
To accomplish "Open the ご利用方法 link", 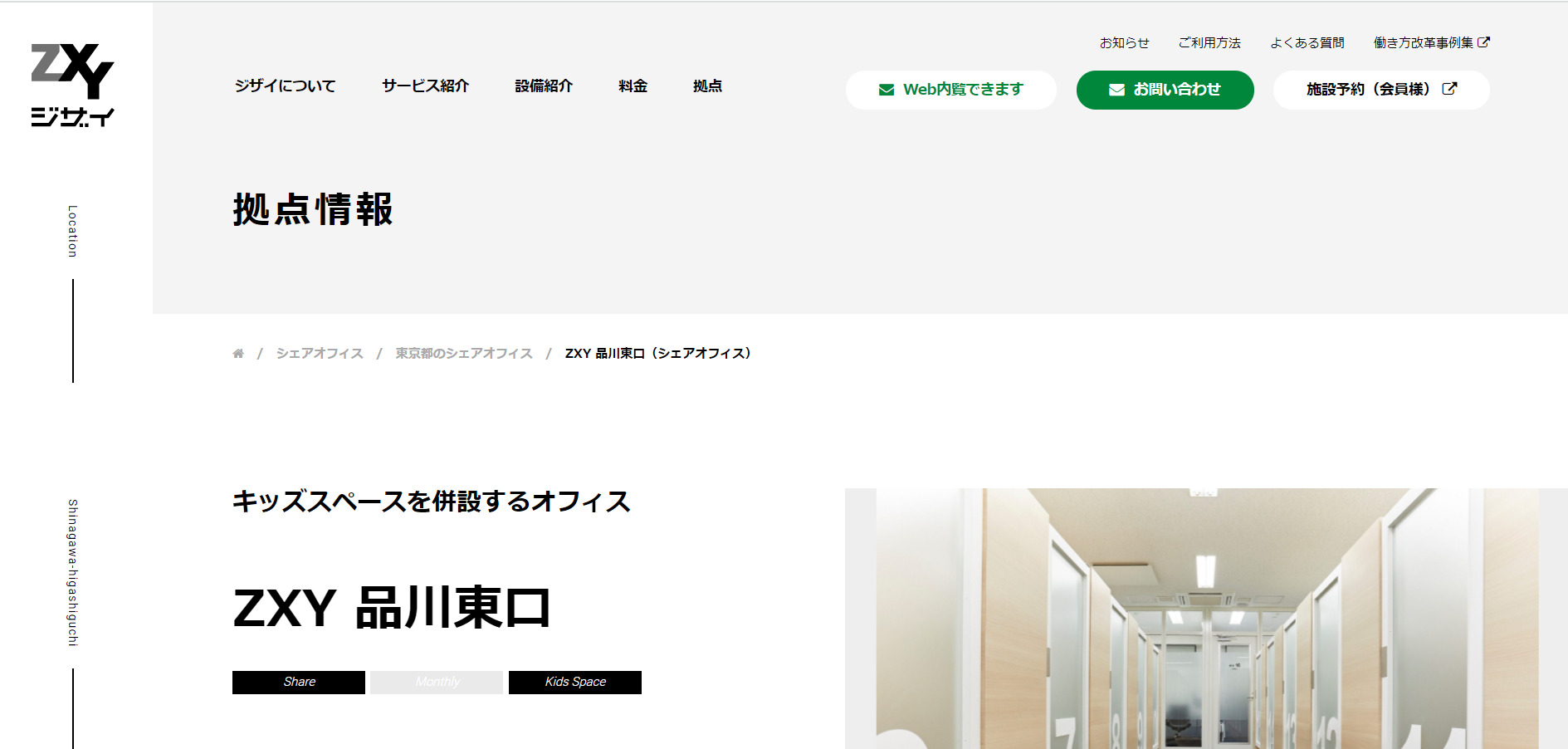I will pyautogui.click(x=1209, y=43).
